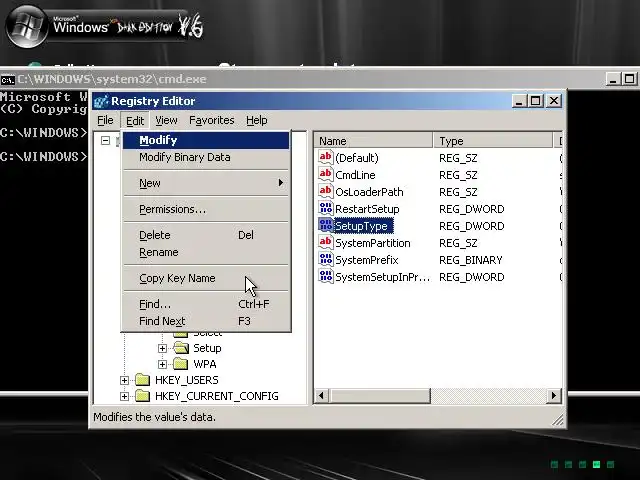
Task: Open the Favorites menu
Action: click(211, 120)
